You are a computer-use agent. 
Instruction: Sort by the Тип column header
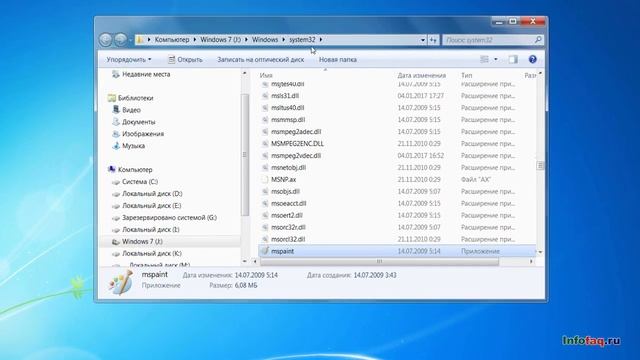(467, 76)
